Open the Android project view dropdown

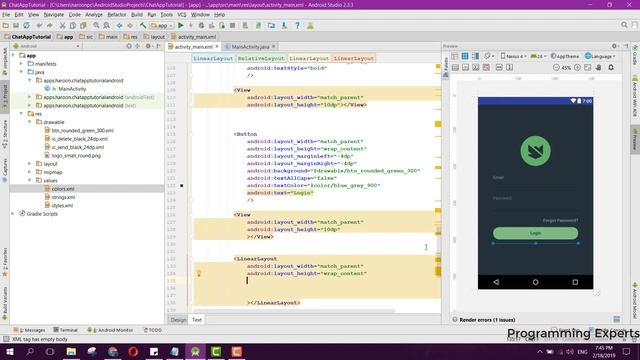click(46, 46)
